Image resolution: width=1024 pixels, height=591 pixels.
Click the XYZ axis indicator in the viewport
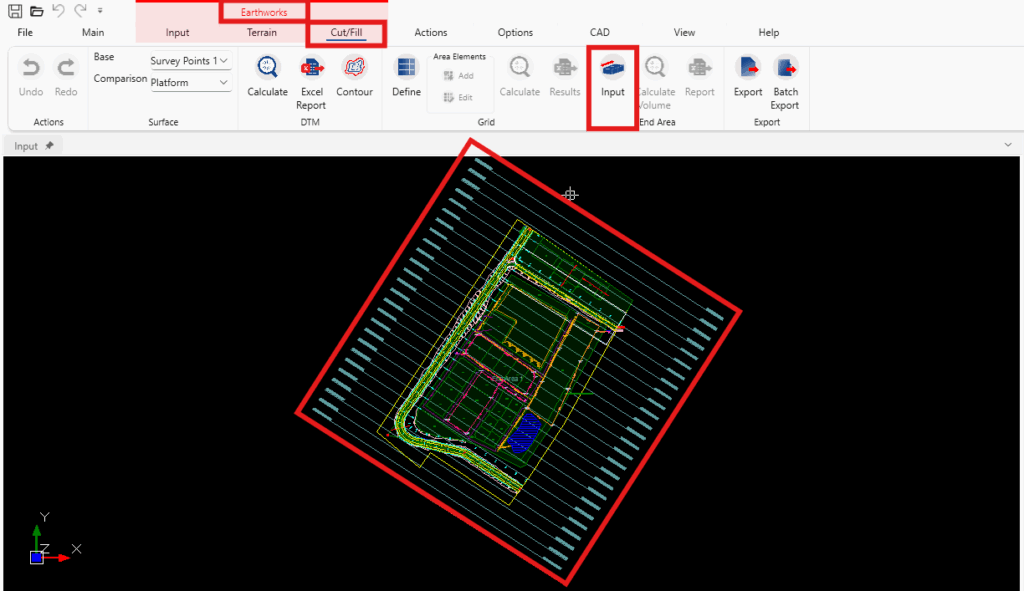pyautogui.click(x=54, y=539)
